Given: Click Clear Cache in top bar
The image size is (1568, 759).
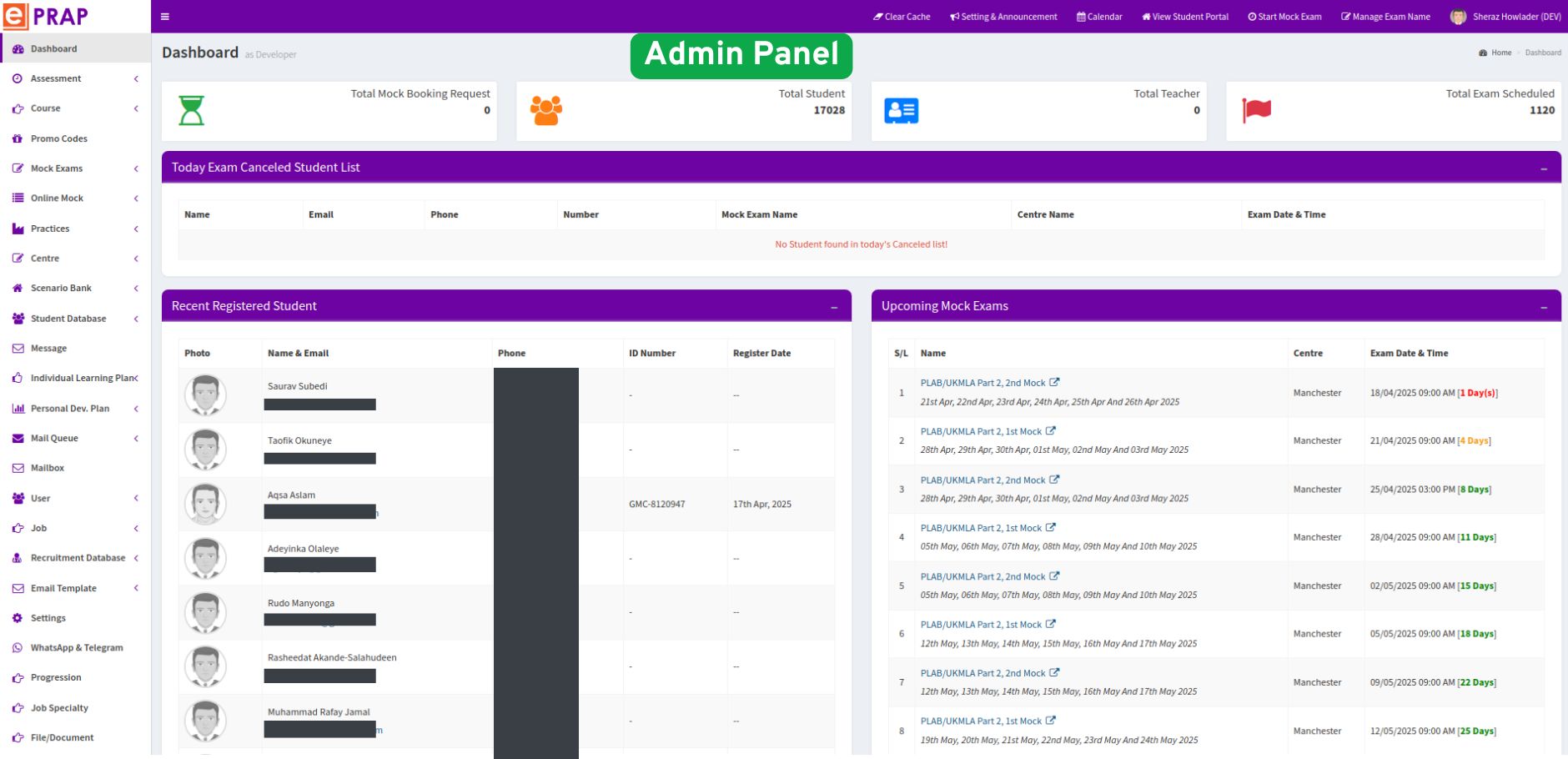Looking at the screenshot, I should 902,17.
